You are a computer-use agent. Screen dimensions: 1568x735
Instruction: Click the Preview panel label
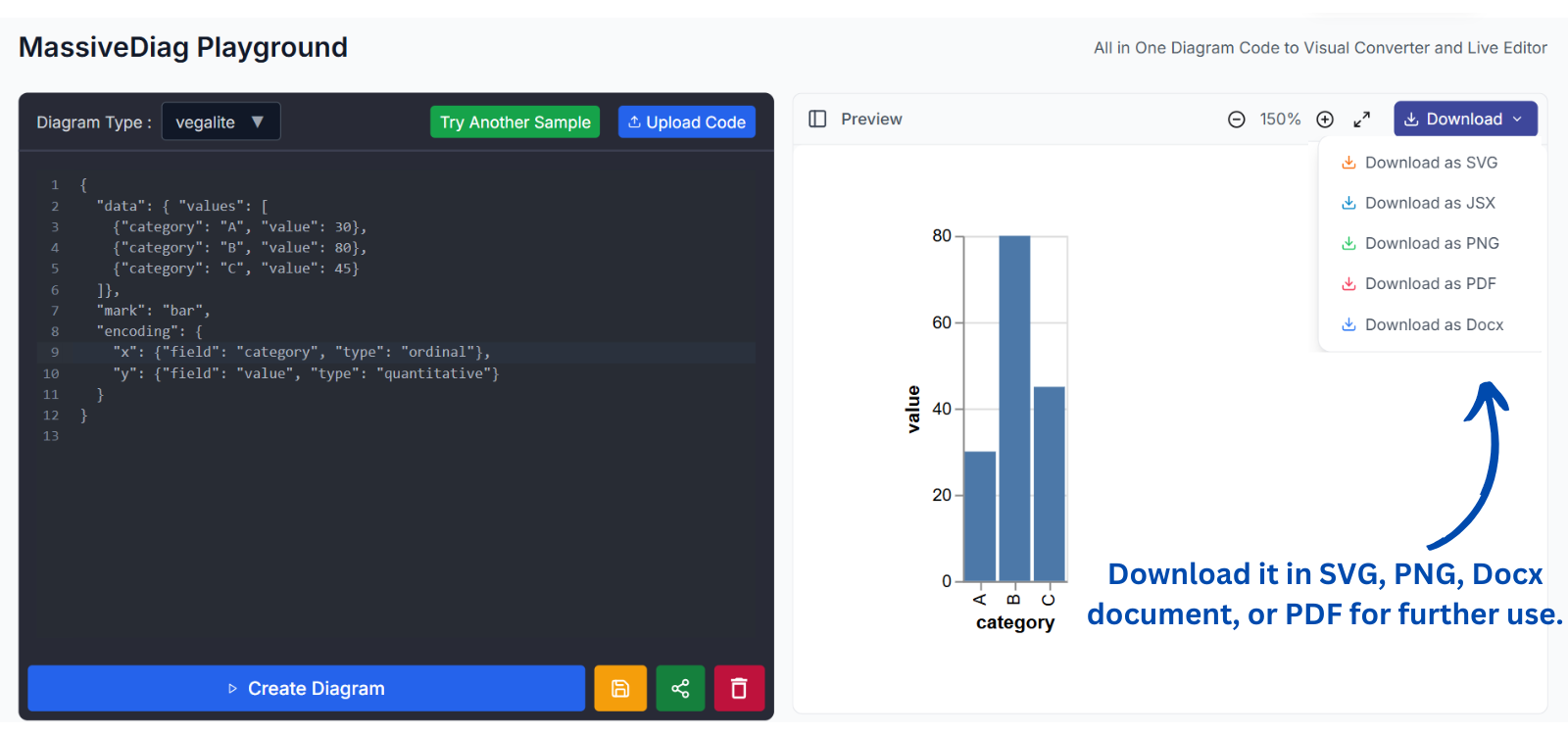[871, 119]
